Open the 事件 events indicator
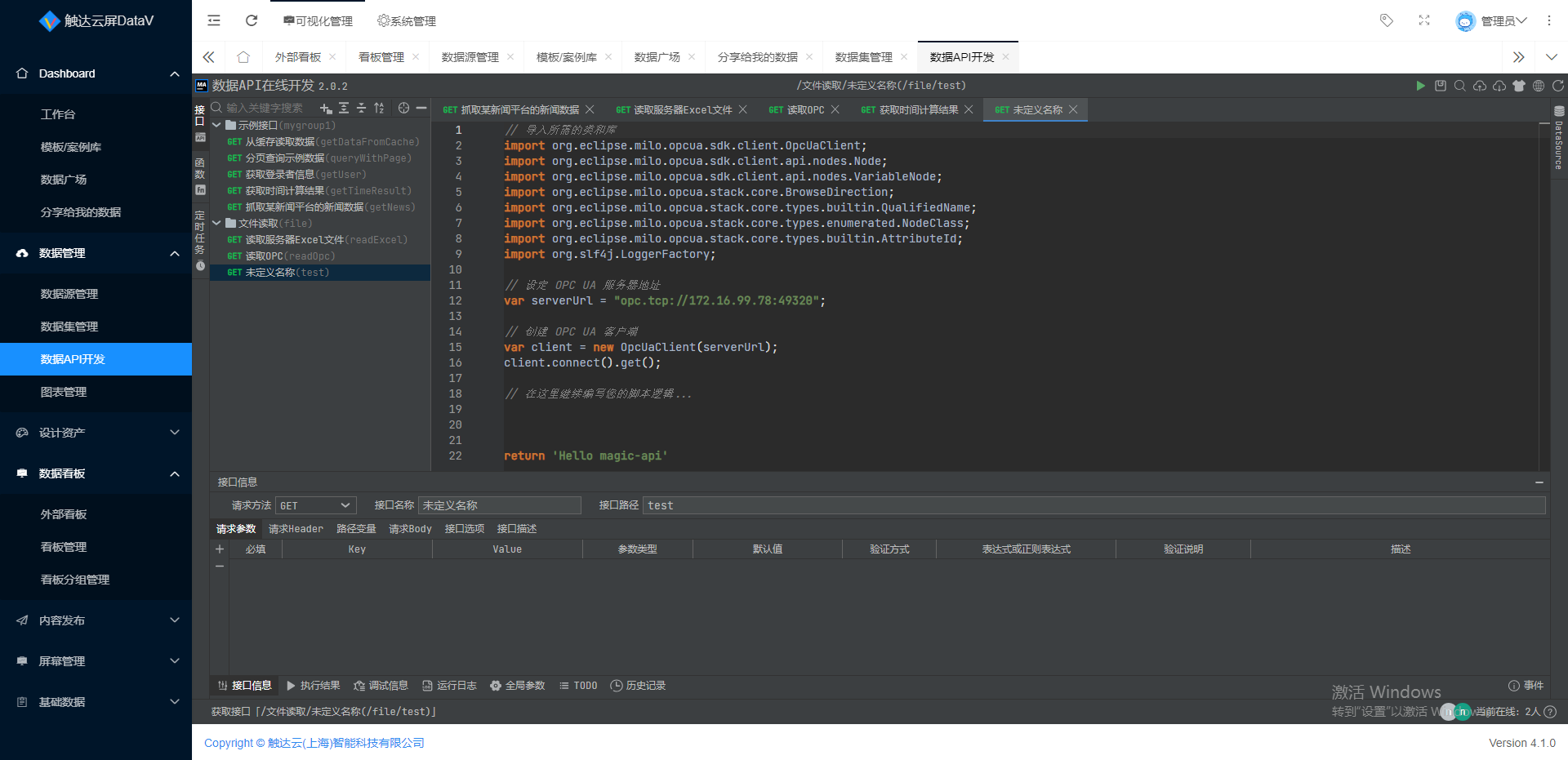The width and height of the screenshot is (1568, 760). pos(1526,686)
